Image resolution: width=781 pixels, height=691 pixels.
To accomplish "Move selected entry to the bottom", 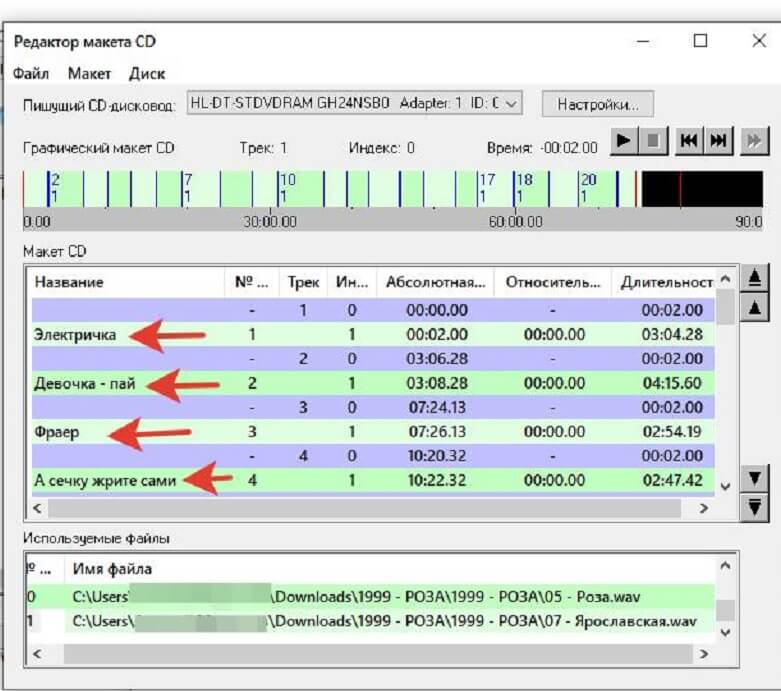I will (755, 508).
